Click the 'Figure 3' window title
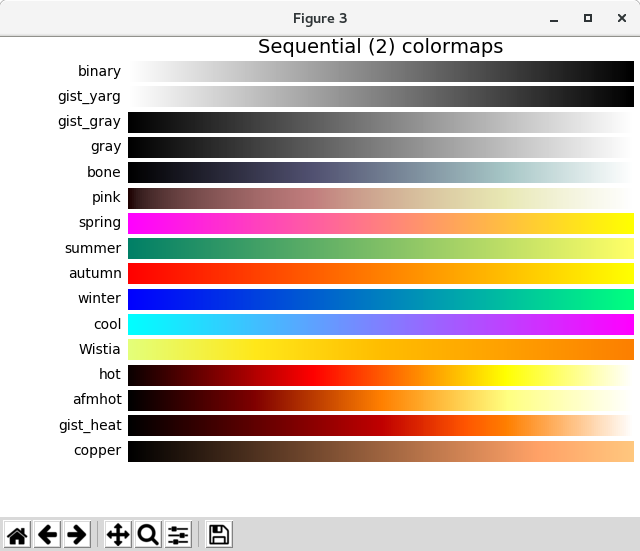 [320, 18]
